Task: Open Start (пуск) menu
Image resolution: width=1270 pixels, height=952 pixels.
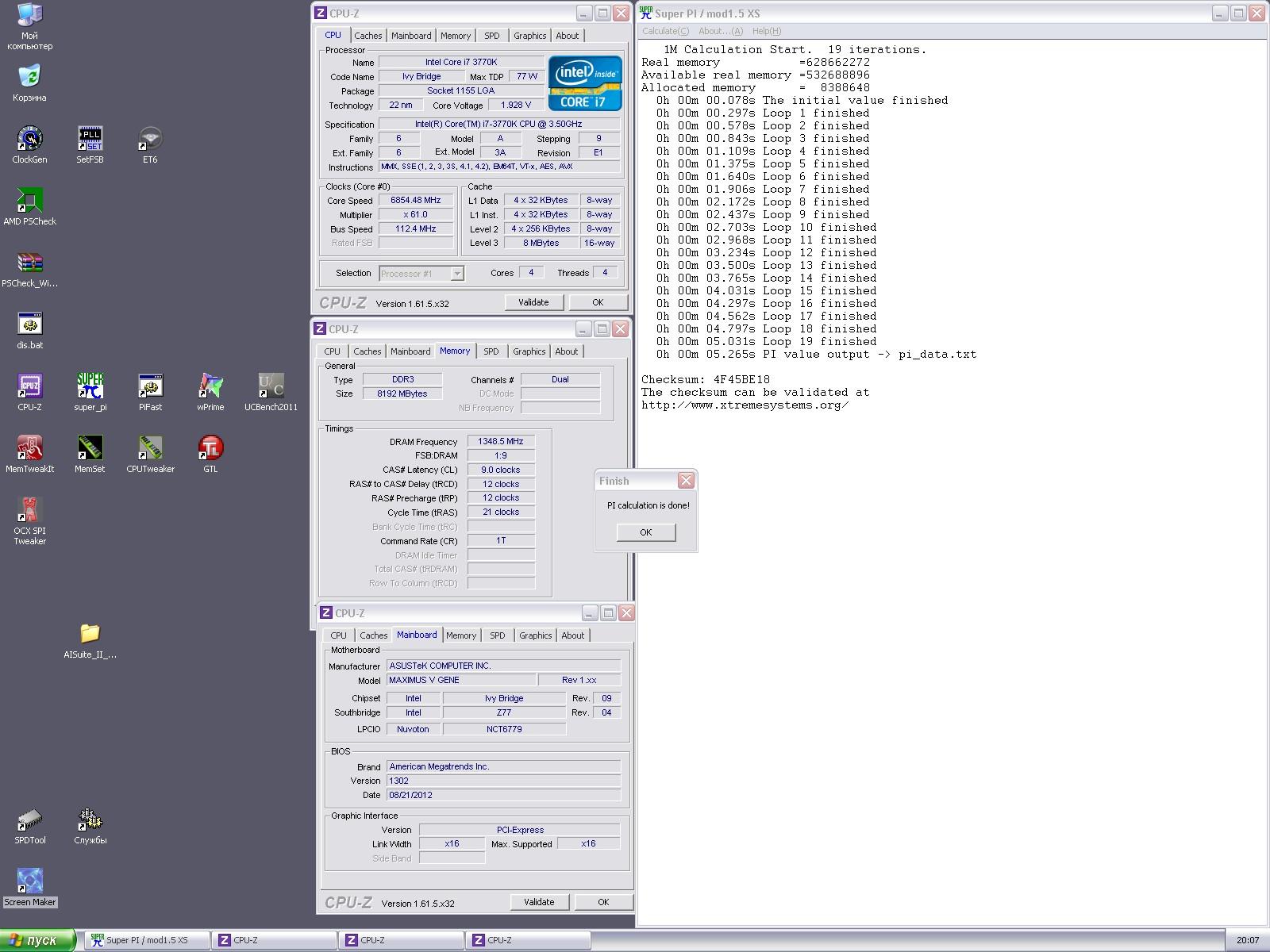Action: [37, 940]
